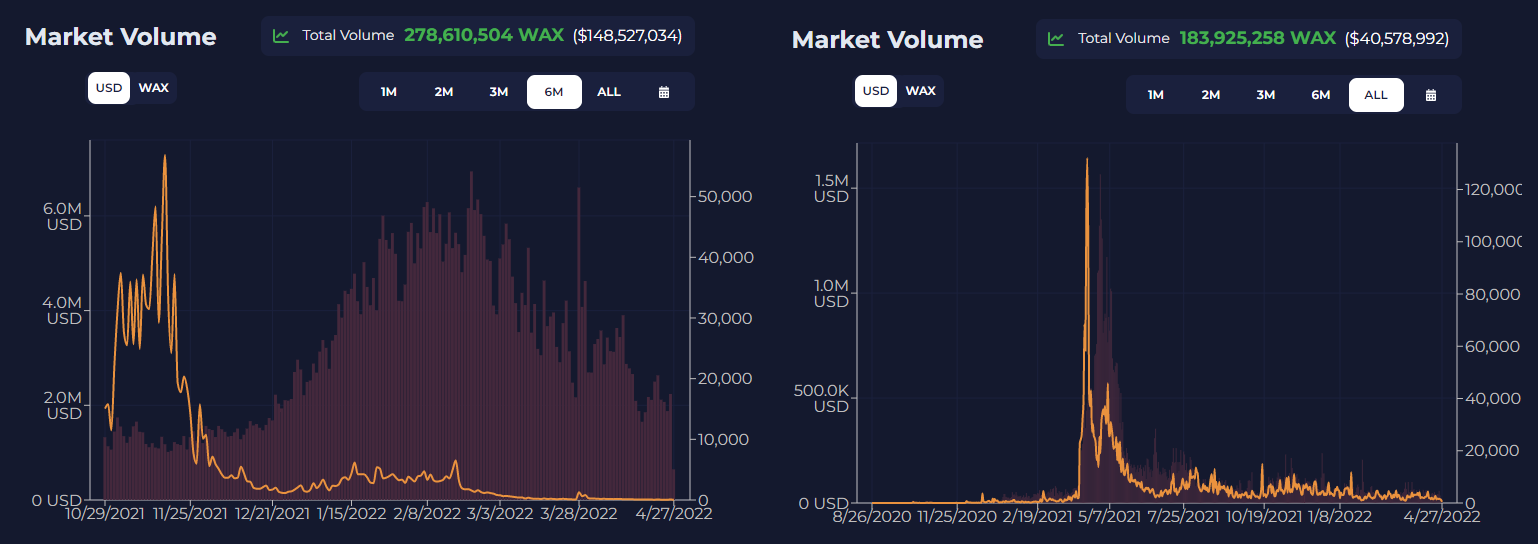The width and height of the screenshot is (1538, 544).
Task: Click the 4.0M USD axis label
Action: tap(62, 310)
